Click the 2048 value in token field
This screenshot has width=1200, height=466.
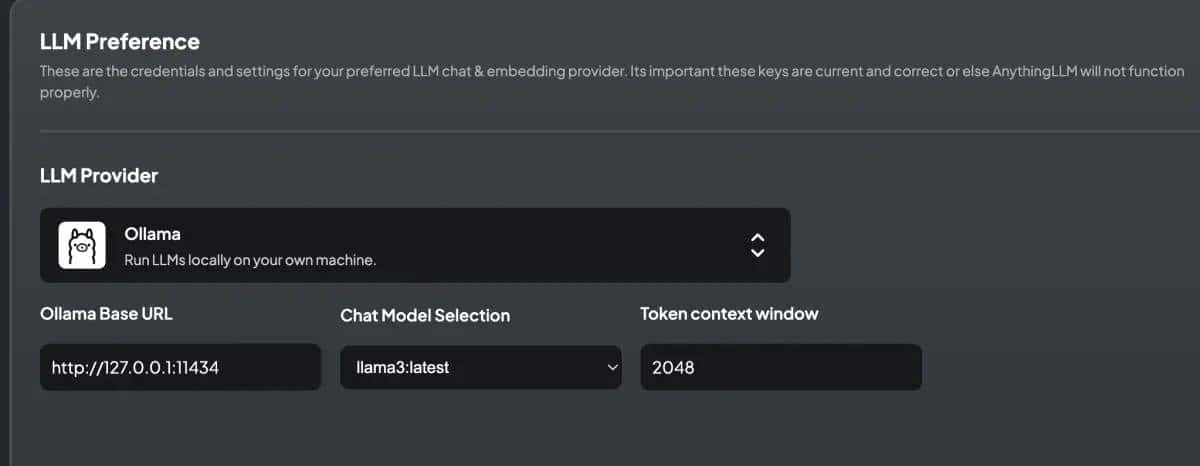[673, 368]
